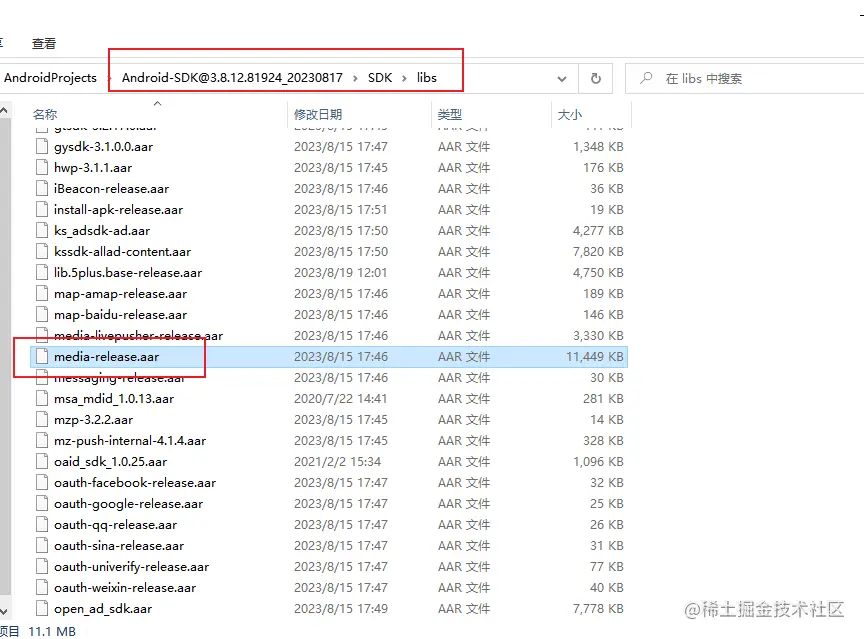Select file name map-baidu-release.aar

[120, 315]
